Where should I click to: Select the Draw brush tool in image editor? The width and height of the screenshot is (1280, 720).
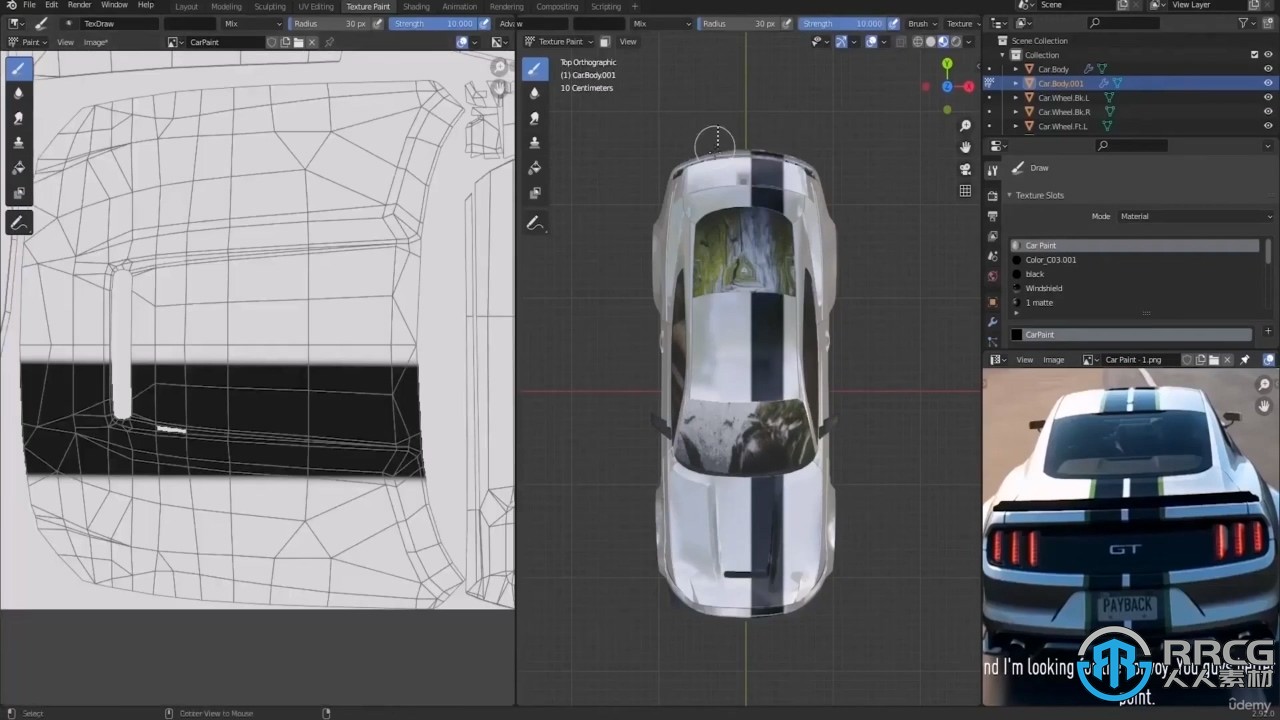coord(18,68)
